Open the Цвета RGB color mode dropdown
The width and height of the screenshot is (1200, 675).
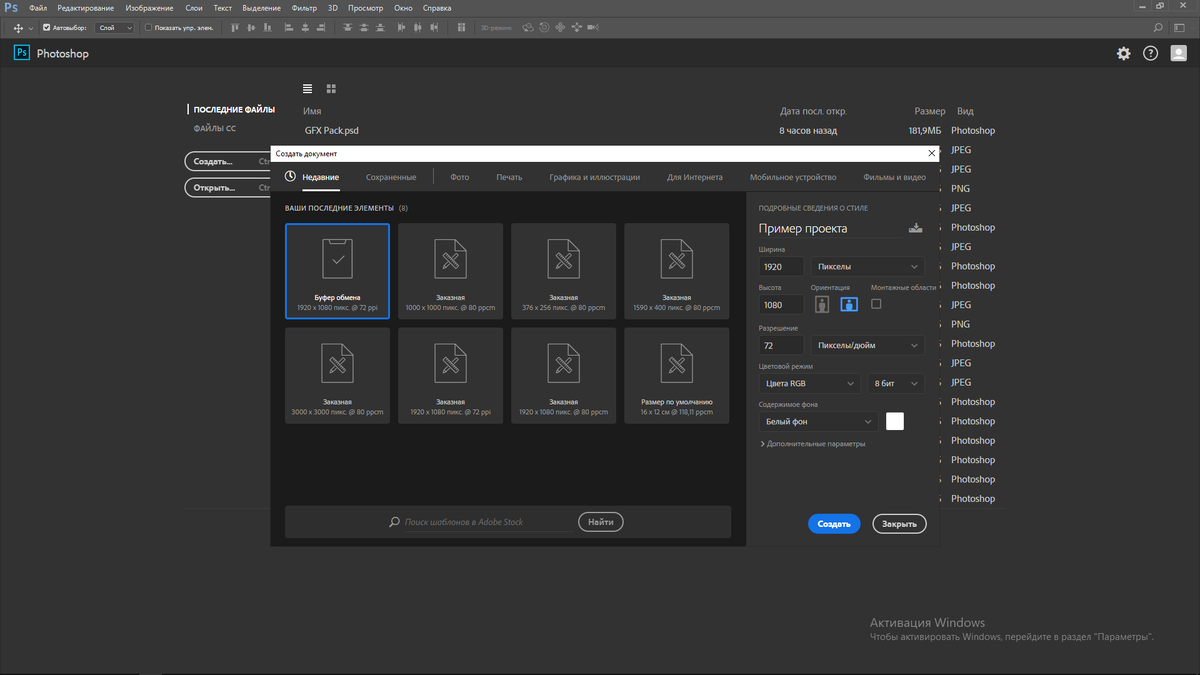[x=810, y=383]
